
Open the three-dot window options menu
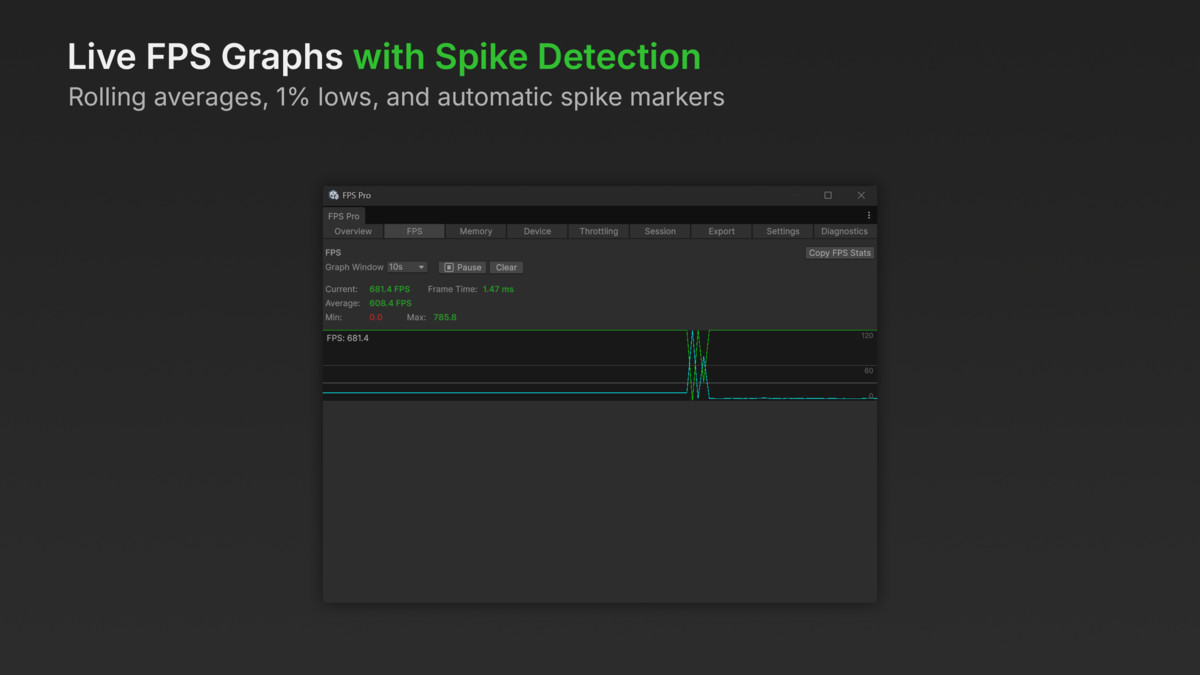[868, 215]
